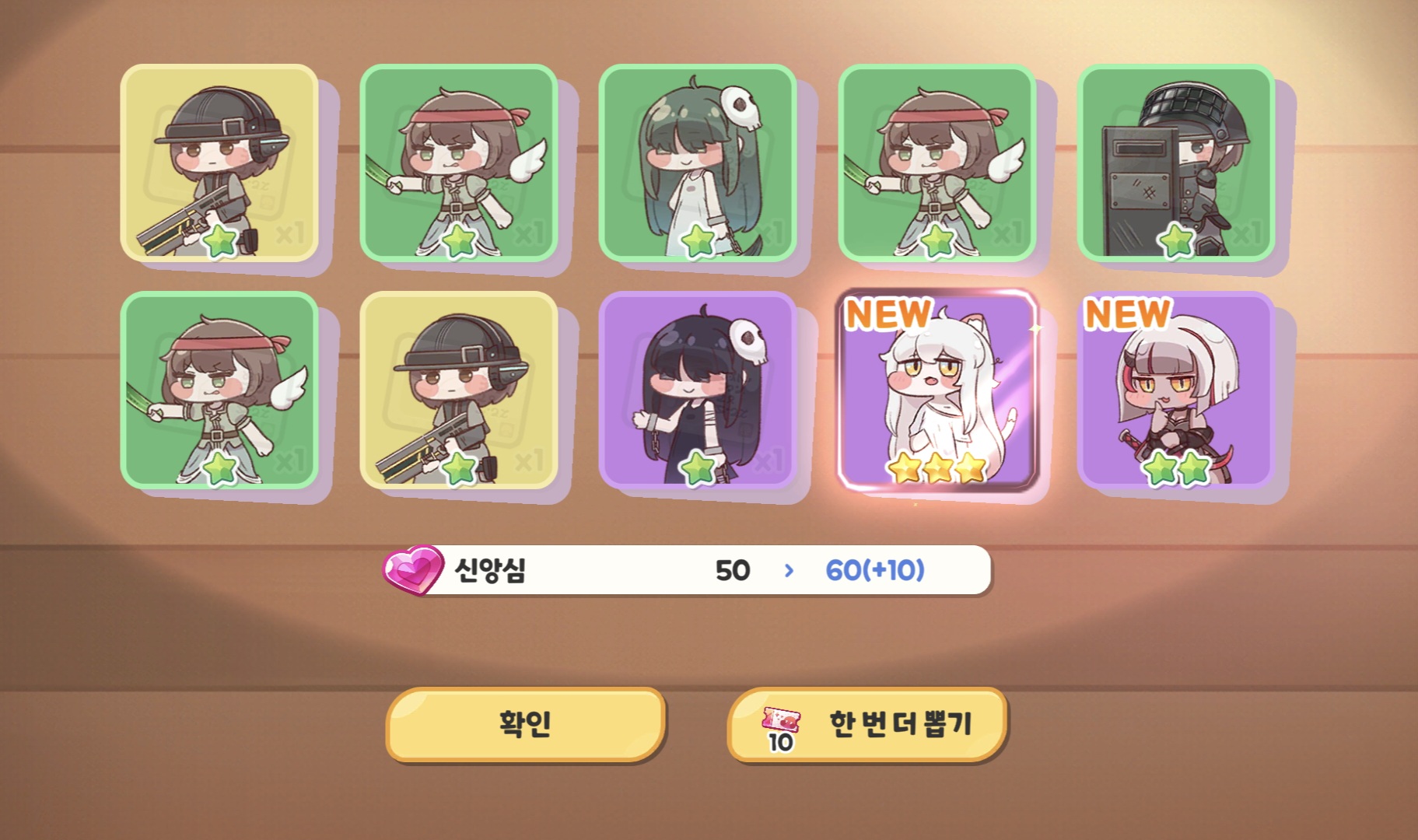Pick the black-haired skull girl on purple
The width and height of the screenshot is (1418, 840).
(698, 390)
